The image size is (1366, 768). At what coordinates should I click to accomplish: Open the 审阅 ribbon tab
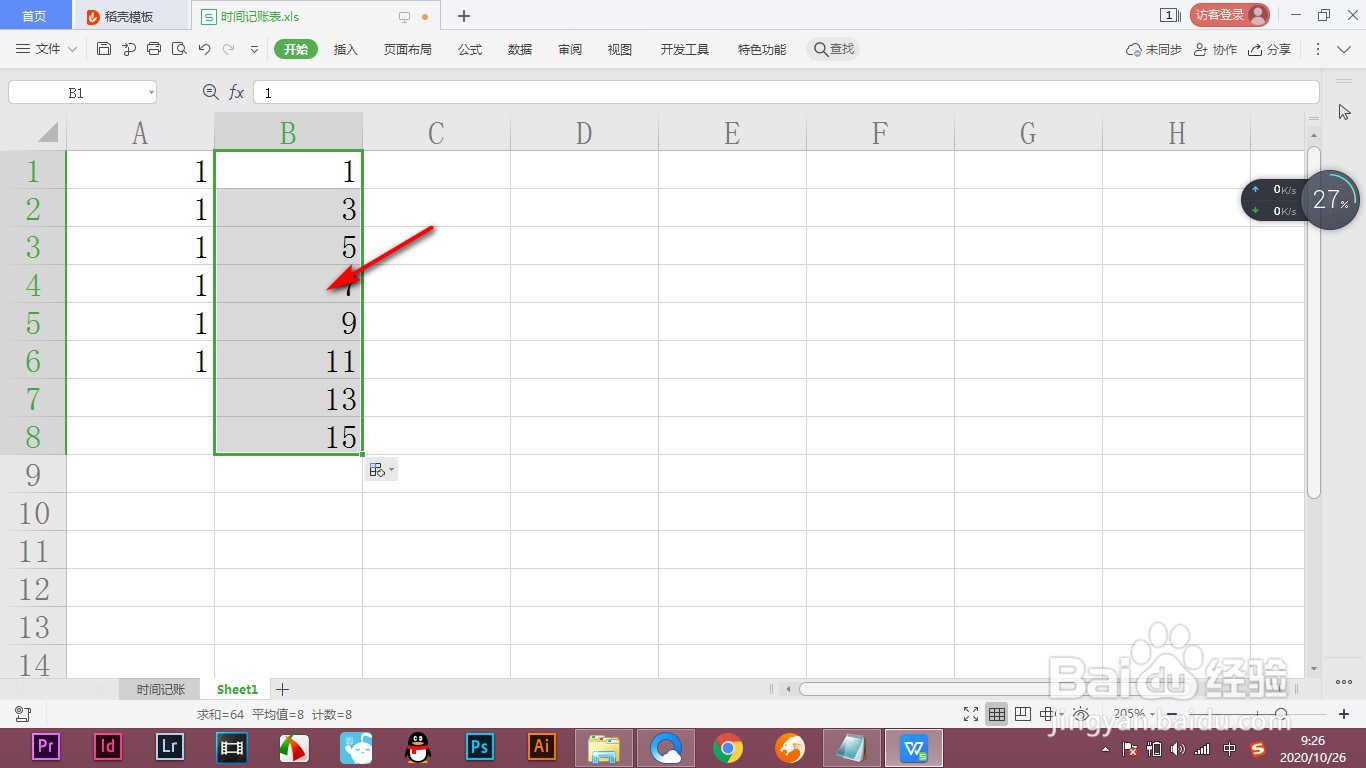coord(570,49)
